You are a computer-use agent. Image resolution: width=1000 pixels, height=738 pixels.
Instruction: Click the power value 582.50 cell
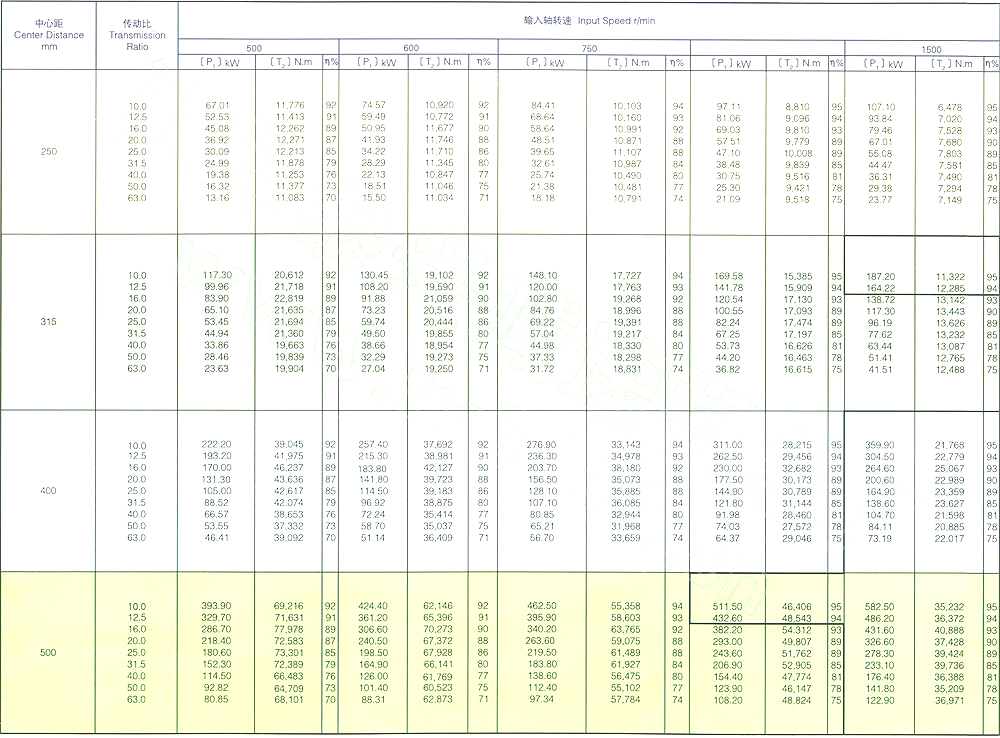pyautogui.click(x=881, y=606)
